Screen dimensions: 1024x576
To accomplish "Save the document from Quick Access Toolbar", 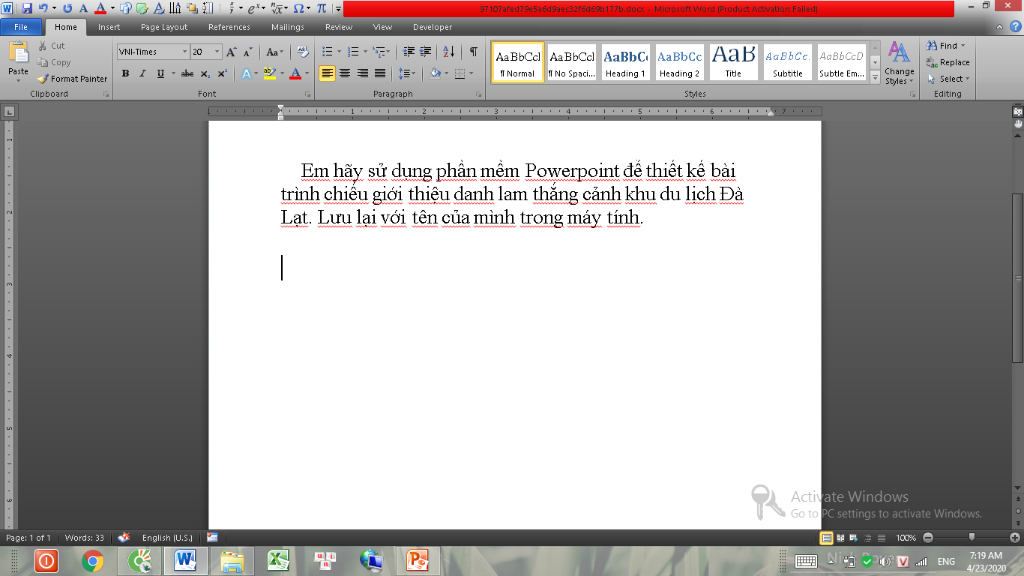I will point(27,8).
